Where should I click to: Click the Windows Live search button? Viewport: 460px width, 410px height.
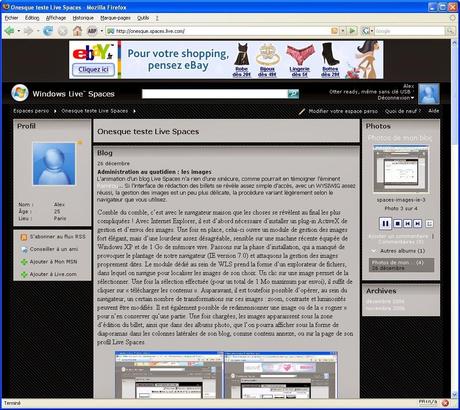[x=293, y=94]
